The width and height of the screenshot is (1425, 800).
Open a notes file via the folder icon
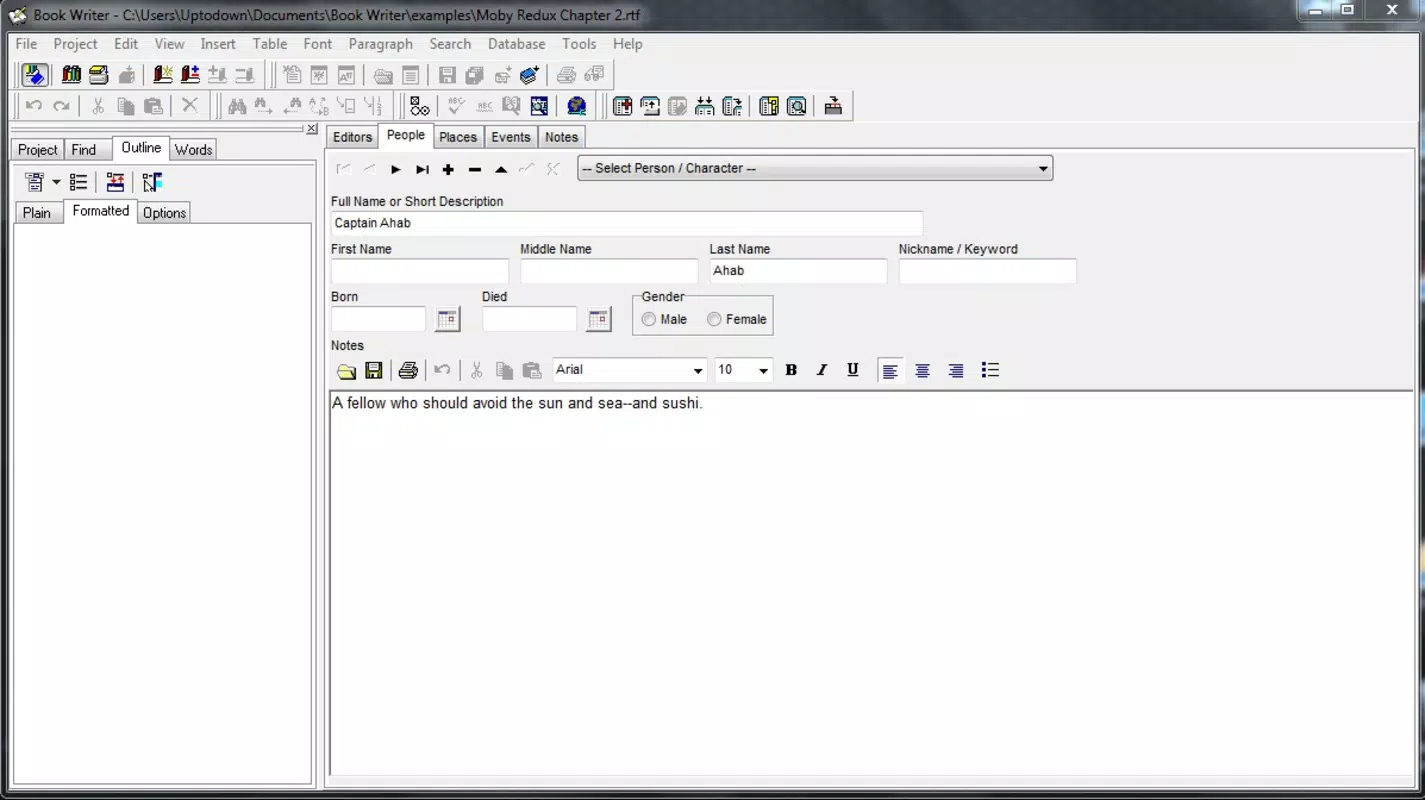[x=346, y=371]
